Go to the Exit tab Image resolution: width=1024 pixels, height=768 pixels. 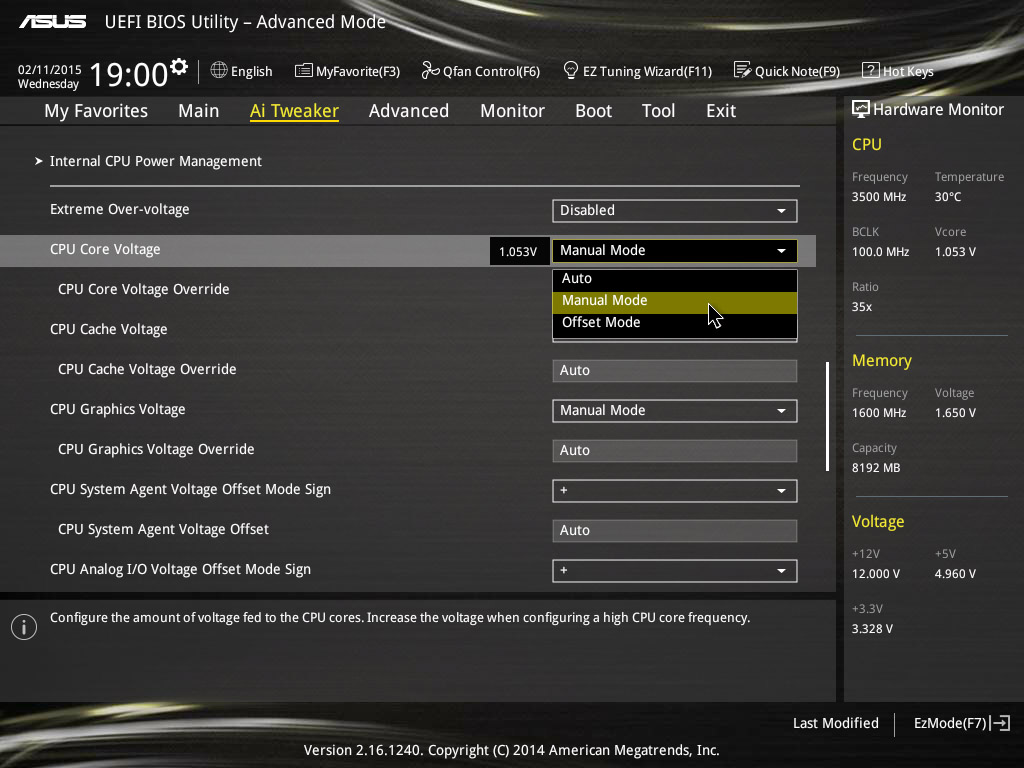721,111
